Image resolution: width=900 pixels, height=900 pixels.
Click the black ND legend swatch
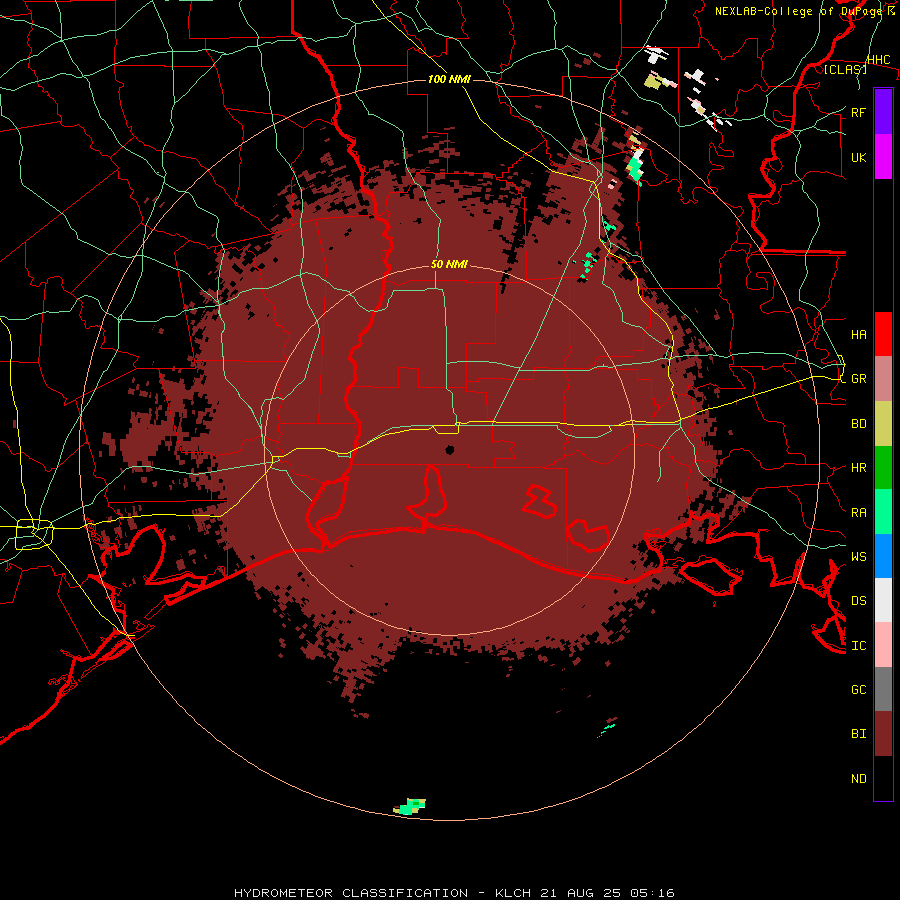[x=883, y=778]
